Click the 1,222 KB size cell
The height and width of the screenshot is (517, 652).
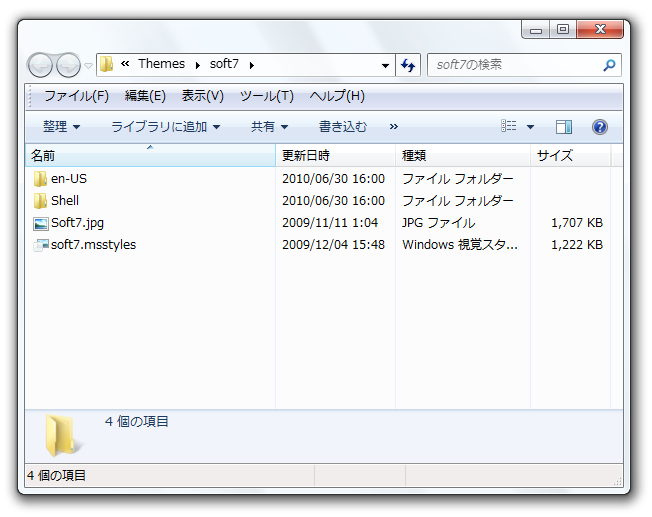[577, 245]
